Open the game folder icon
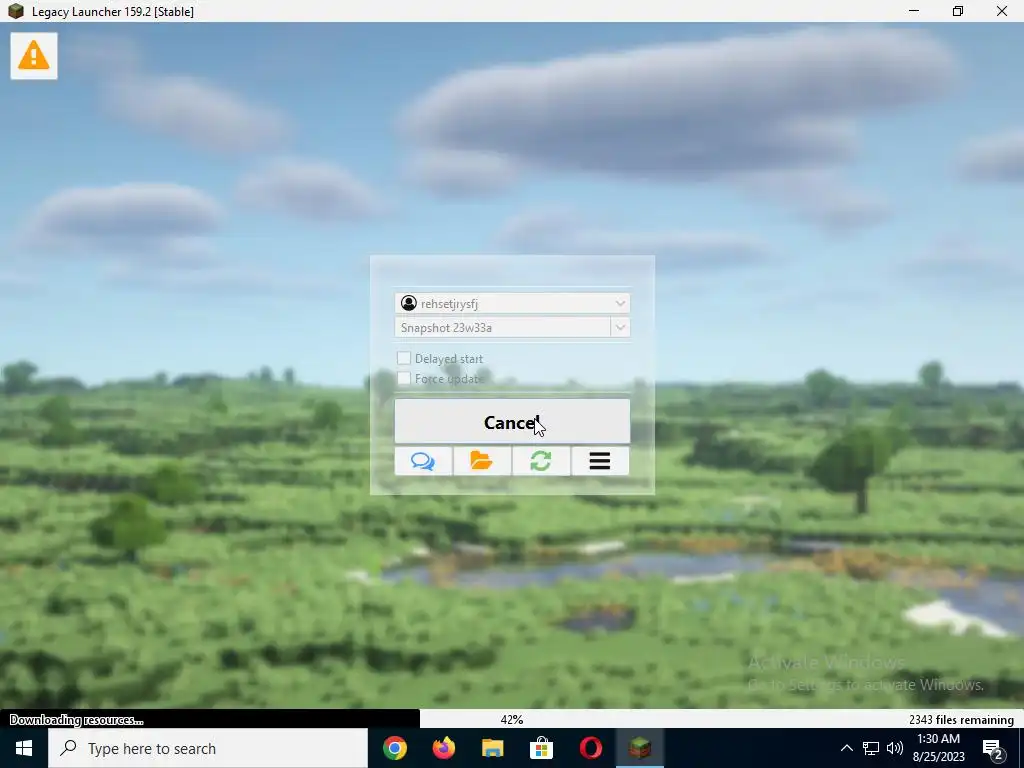 tap(482, 461)
